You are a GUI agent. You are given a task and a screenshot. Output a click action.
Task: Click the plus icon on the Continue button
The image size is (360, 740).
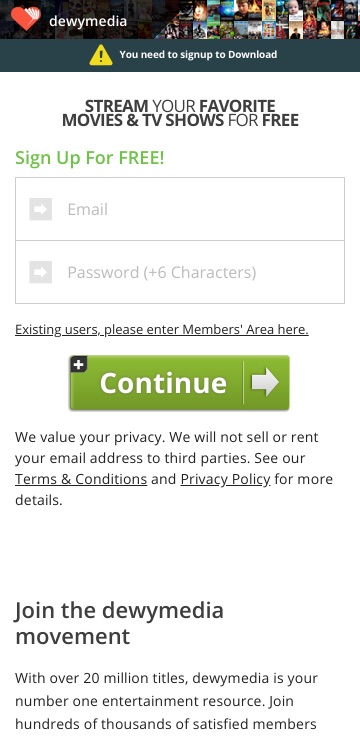click(x=79, y=364)
